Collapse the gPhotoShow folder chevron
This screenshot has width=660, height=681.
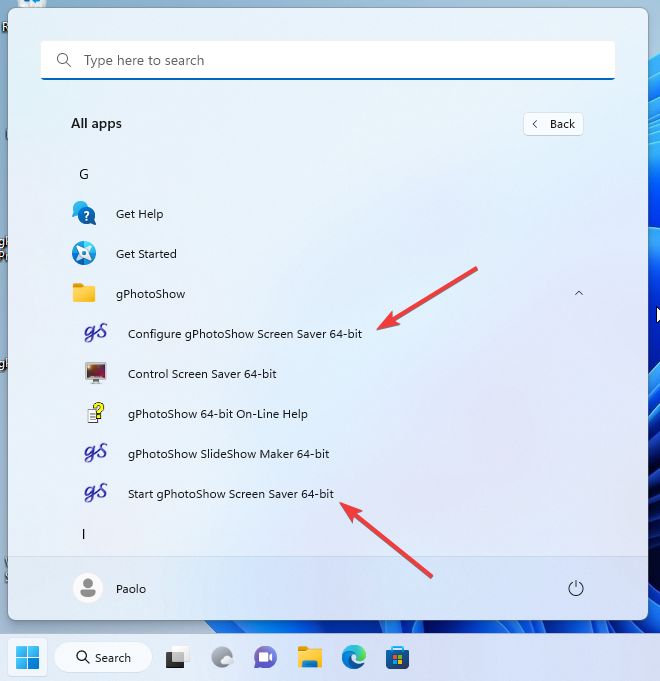click(579, 293)
